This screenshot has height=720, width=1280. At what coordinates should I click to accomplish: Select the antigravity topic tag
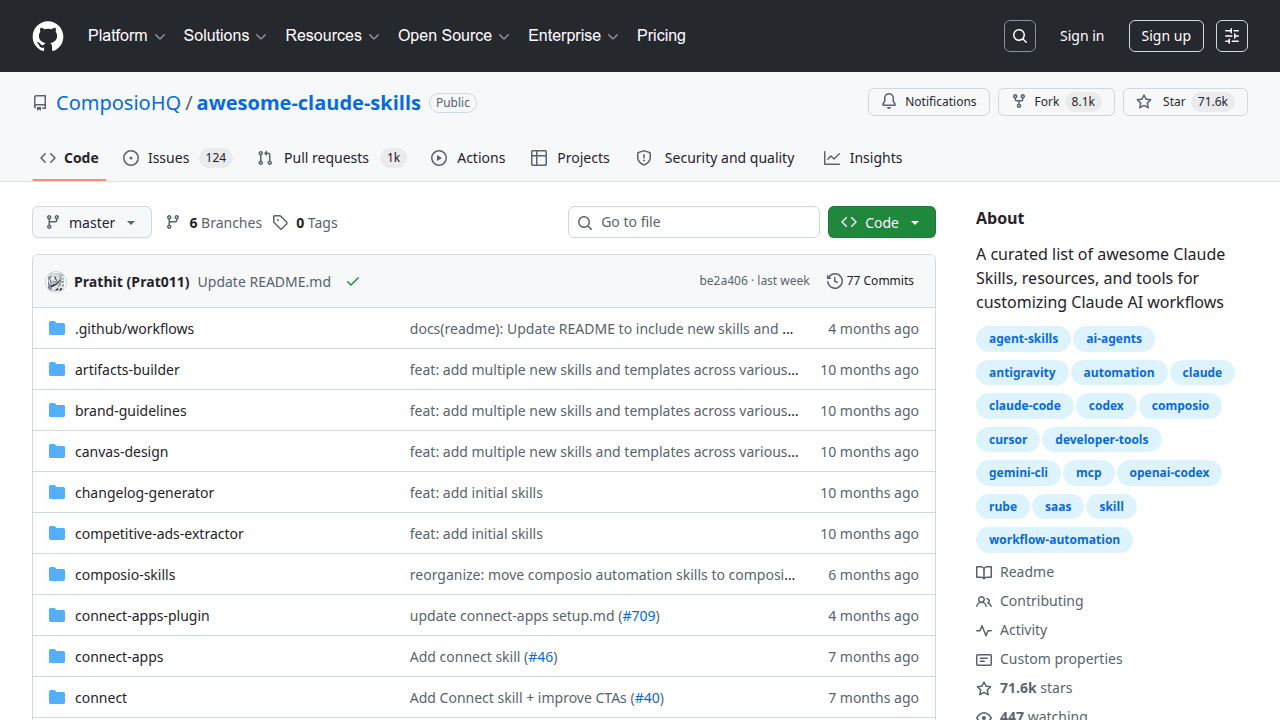tap(1022, 373)
